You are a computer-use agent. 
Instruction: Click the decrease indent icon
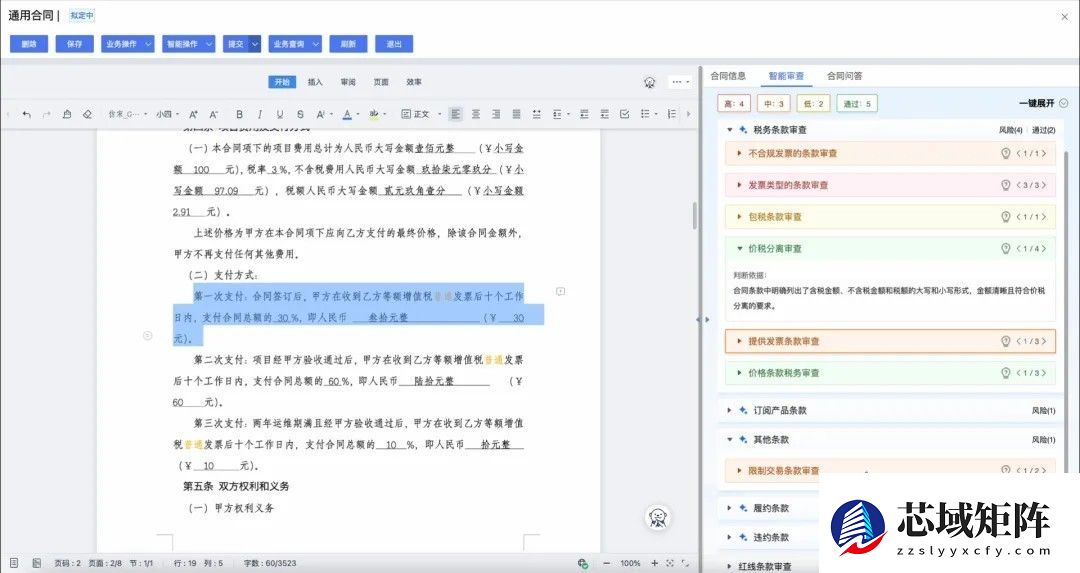click(584, 114)
